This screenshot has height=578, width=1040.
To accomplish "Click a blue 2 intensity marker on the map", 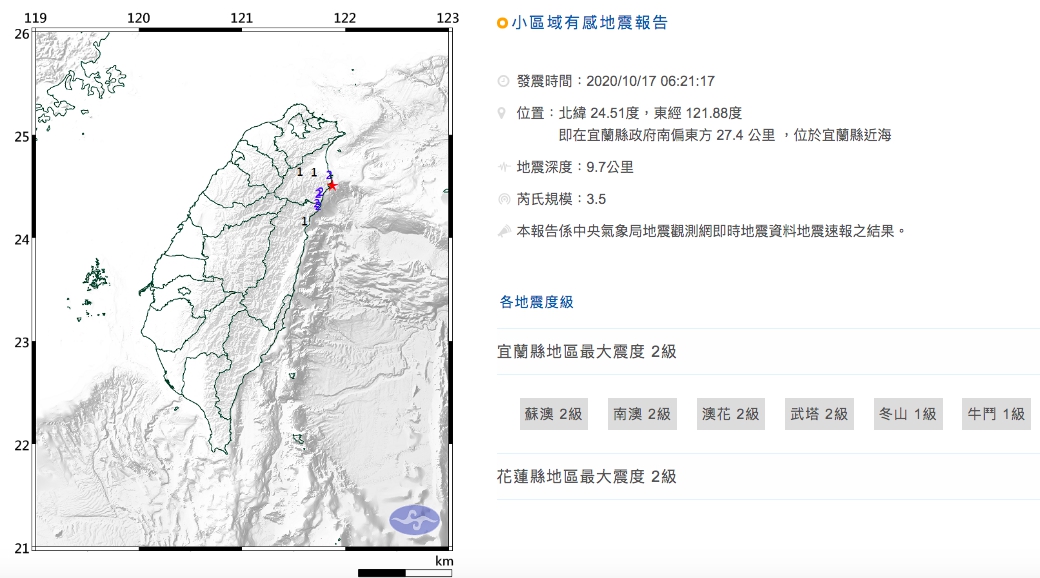I will tap(319, 193).
